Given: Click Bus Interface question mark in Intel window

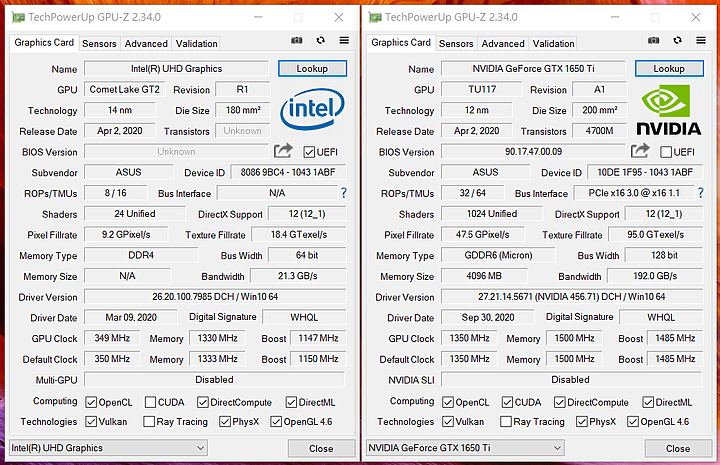Looking at the screenshot, I should (x=343, y=193).
